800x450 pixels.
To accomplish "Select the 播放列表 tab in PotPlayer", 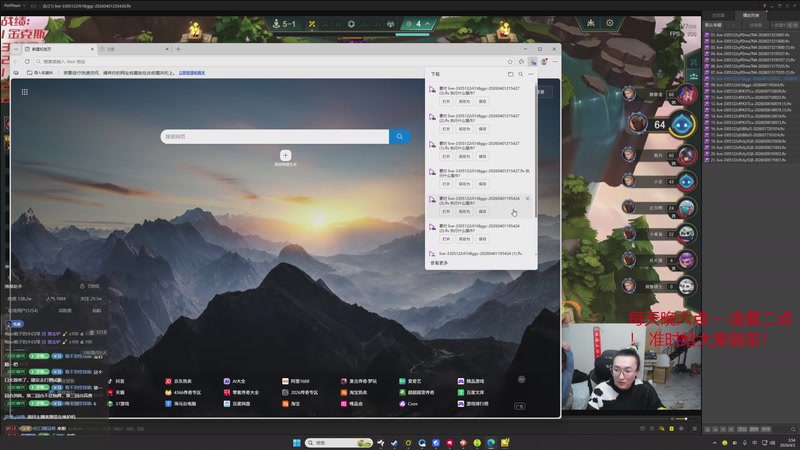I will [751, 15].
